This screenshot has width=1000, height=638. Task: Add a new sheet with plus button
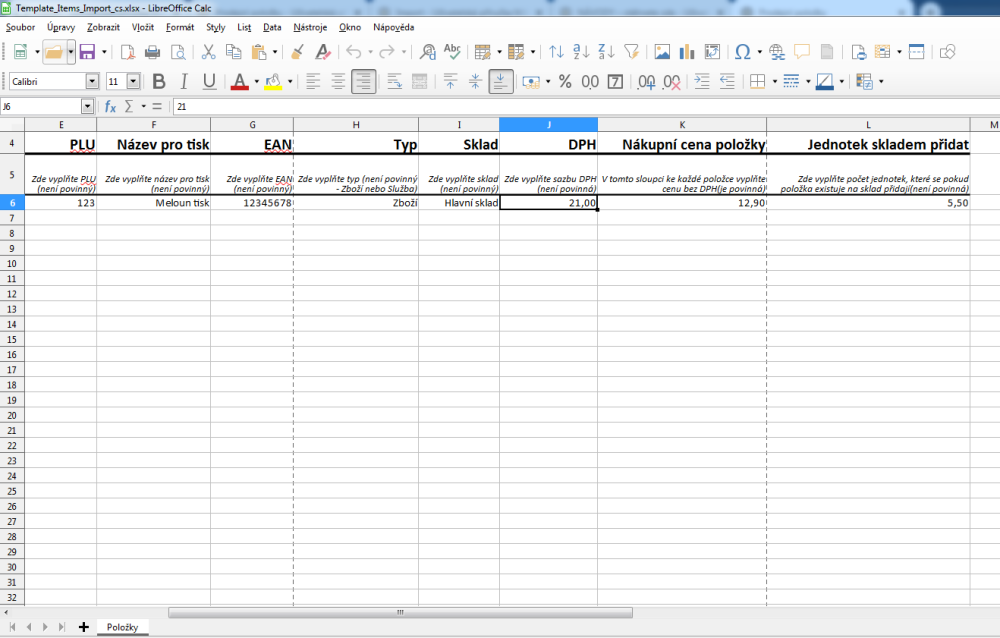84,627
